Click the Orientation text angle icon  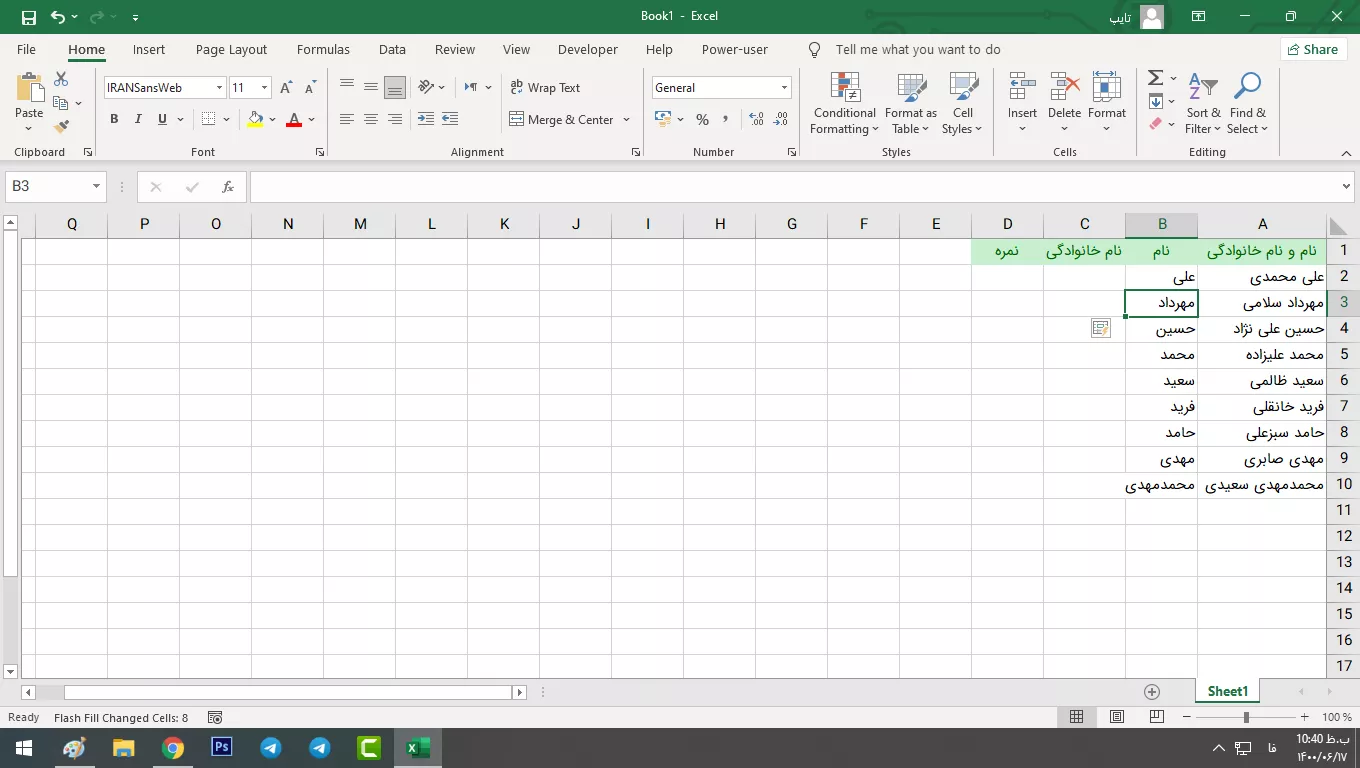point(426,87)
